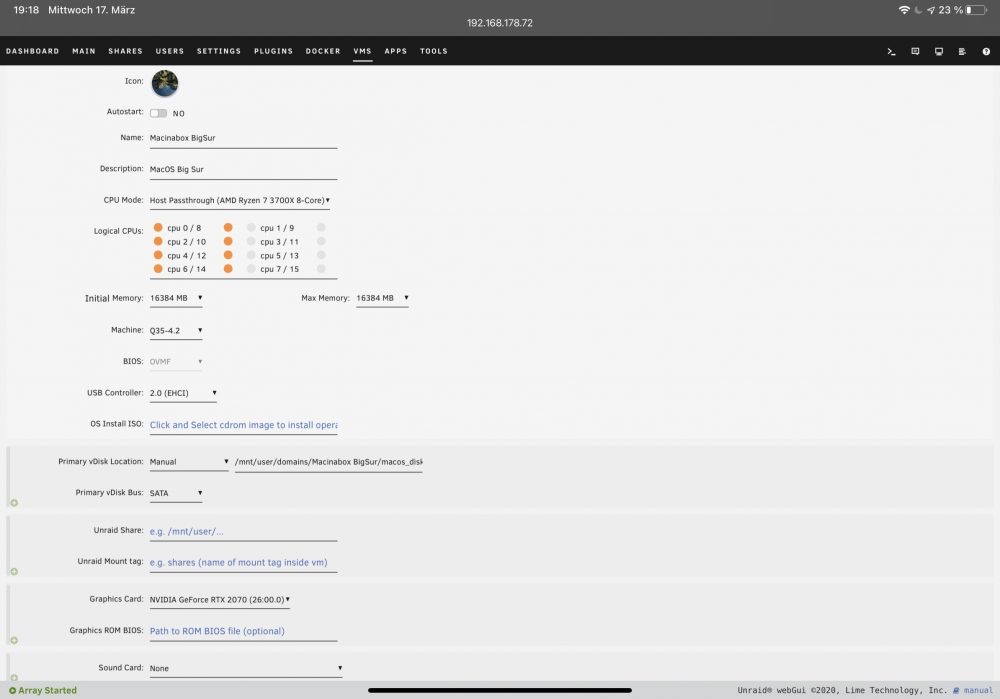
Task: Uncheck cpu 12 in cpu 4 / 12 row
Action: pos(228,255)
